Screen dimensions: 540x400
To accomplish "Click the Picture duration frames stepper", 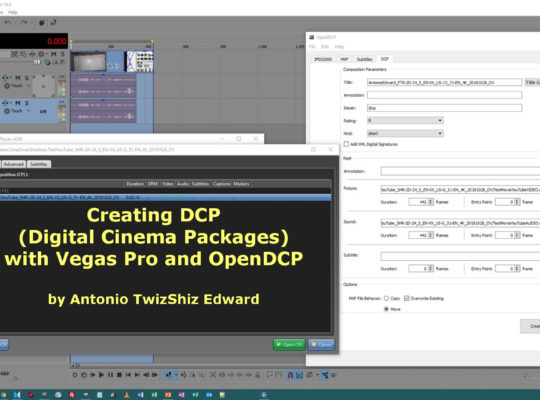I will coord(430,202).
